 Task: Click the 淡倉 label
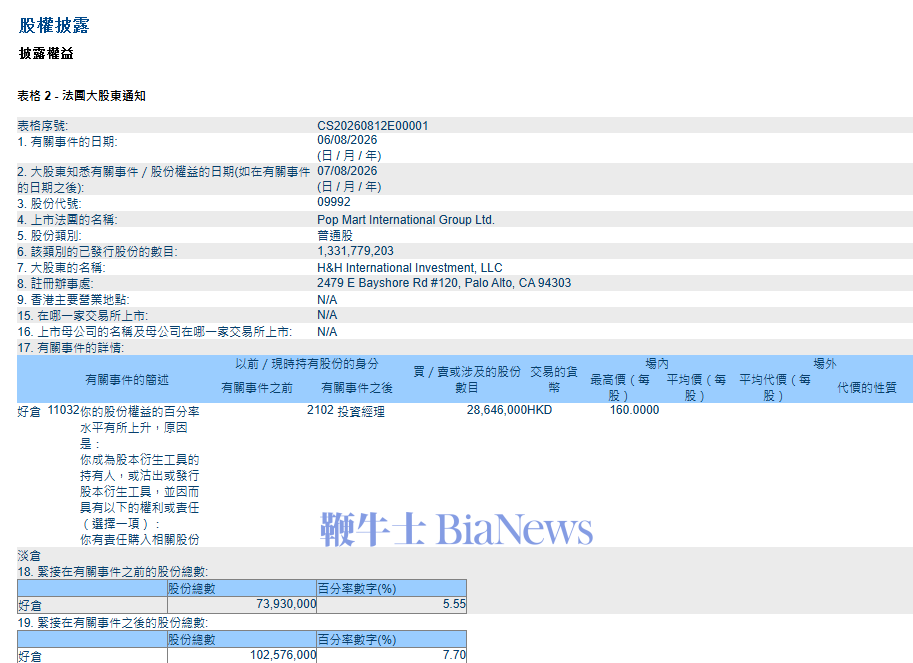point(29,556)
